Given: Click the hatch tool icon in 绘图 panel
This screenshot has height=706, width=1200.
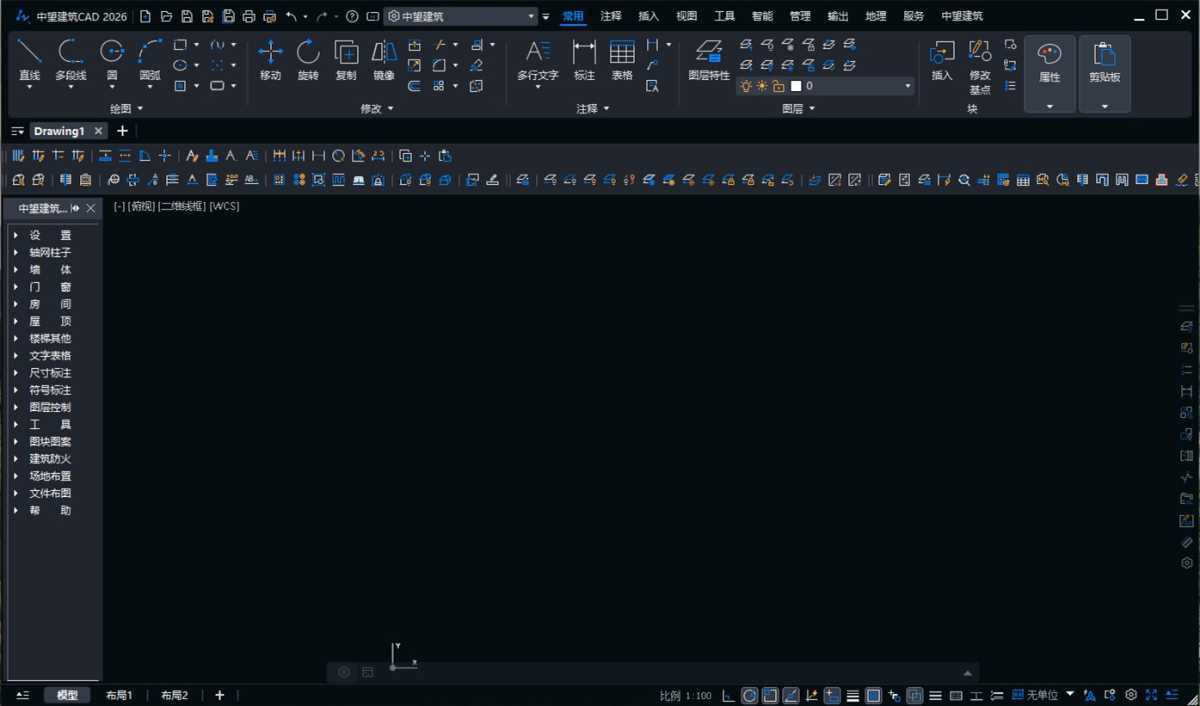Looking at the screenshot, I should point(180,86).
